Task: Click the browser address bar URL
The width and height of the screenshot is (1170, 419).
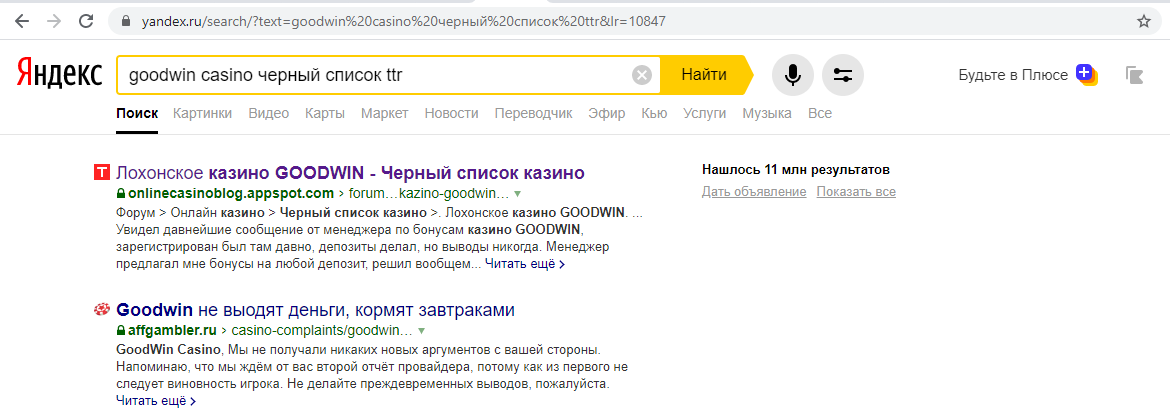Action: coord(404,22)
